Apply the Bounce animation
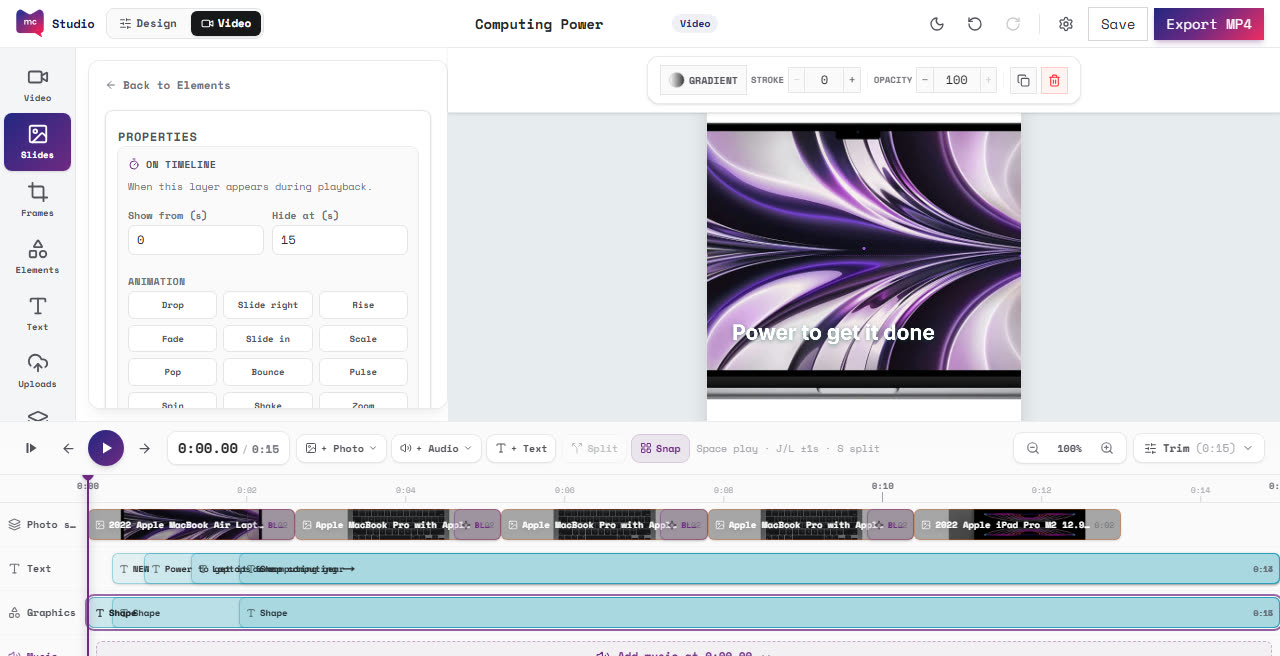 pos(268,372)
